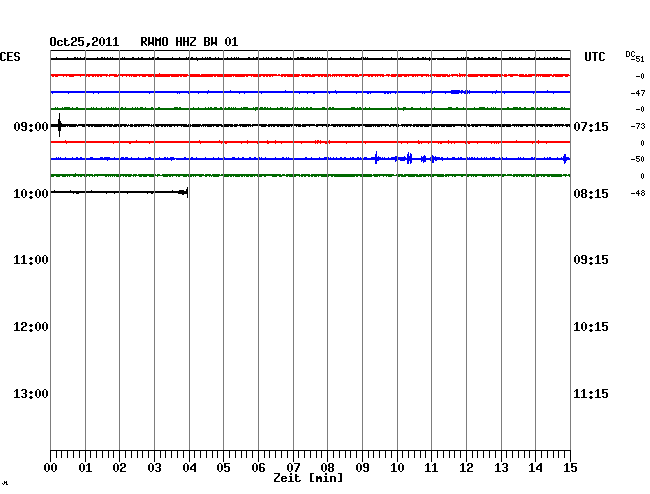The height and width of the screenshot is (494, 650).
Task: Select the "12" minute tick label
Action: coord(466,468)
